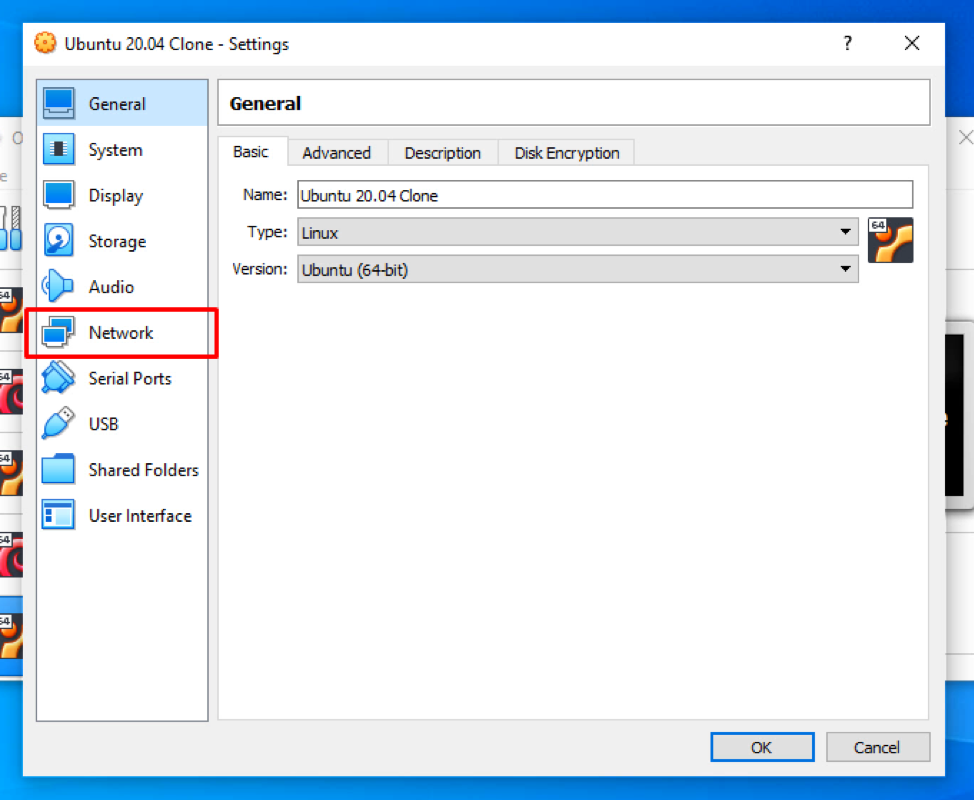Click the System chip icon
The image size is (974, 800).
(59, 149)
